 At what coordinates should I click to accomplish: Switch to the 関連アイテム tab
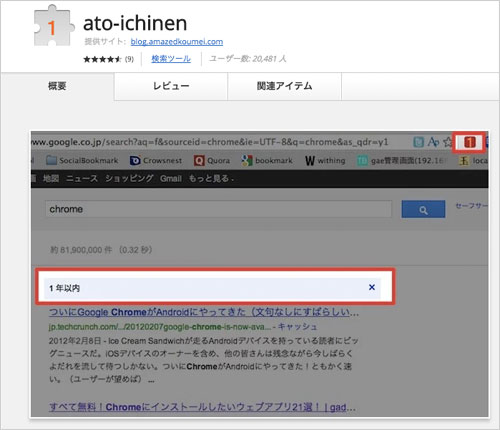(x=284, y=86)
